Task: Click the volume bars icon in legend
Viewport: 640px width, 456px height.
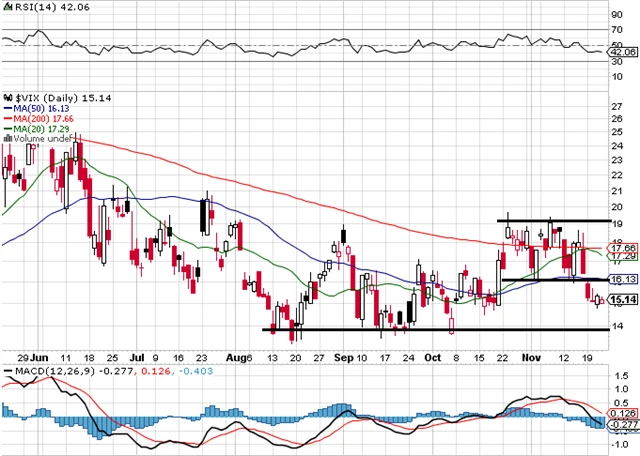Action: point(8,140)
